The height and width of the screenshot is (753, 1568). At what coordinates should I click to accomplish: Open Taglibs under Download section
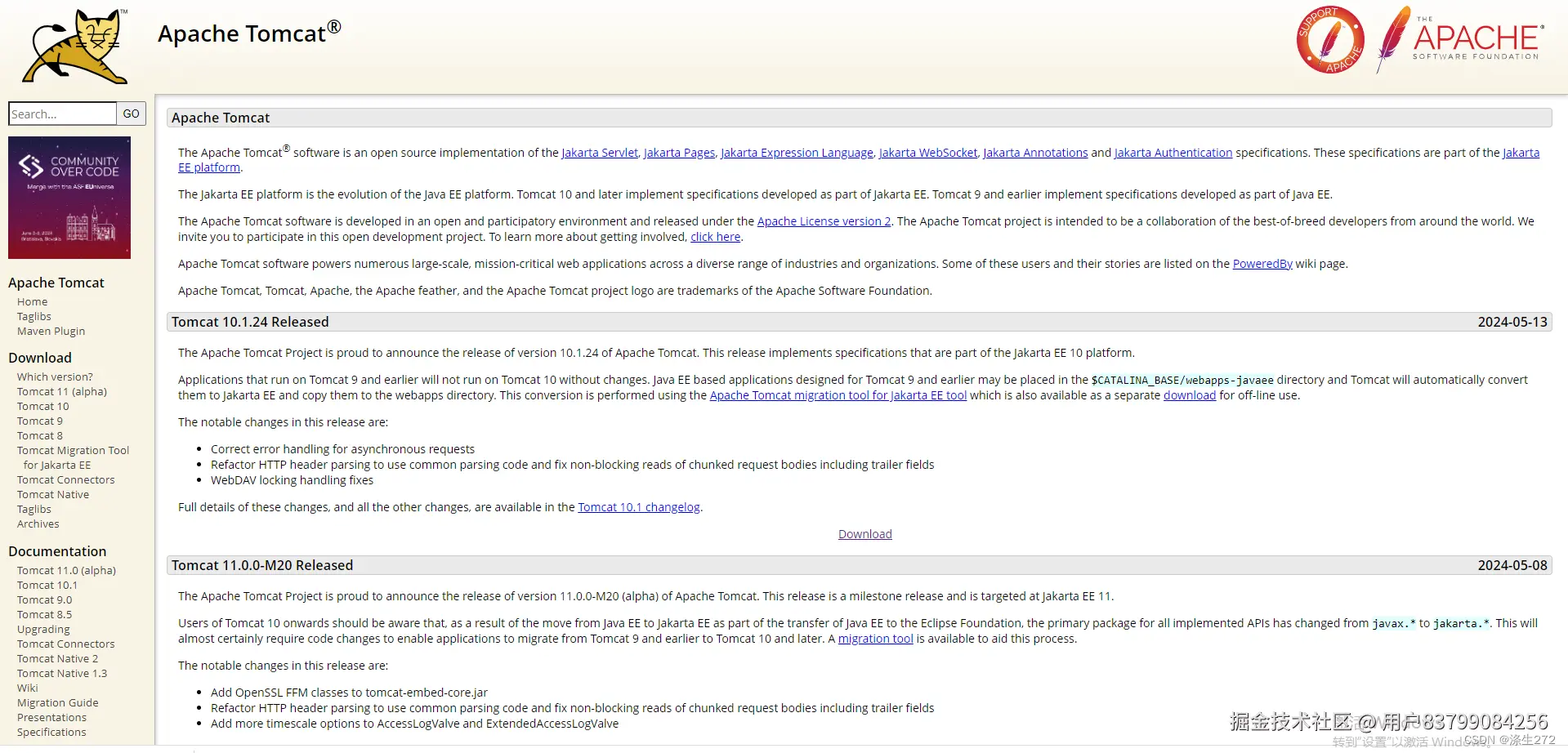click(34, 509)
